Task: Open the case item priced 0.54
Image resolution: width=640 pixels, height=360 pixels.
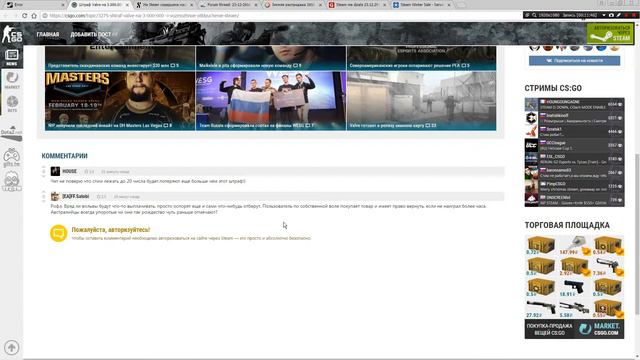Action: click(609, 245)
